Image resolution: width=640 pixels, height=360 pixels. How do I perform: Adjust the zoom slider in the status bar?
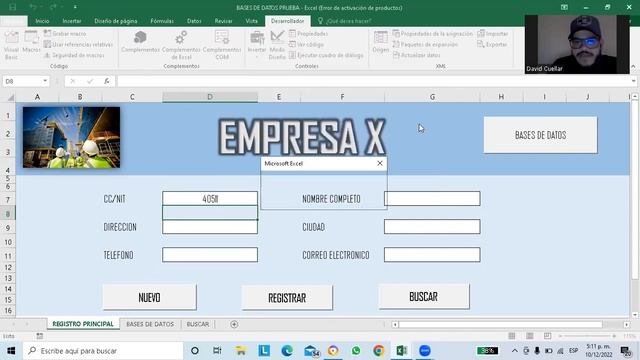tap(588, 336)
